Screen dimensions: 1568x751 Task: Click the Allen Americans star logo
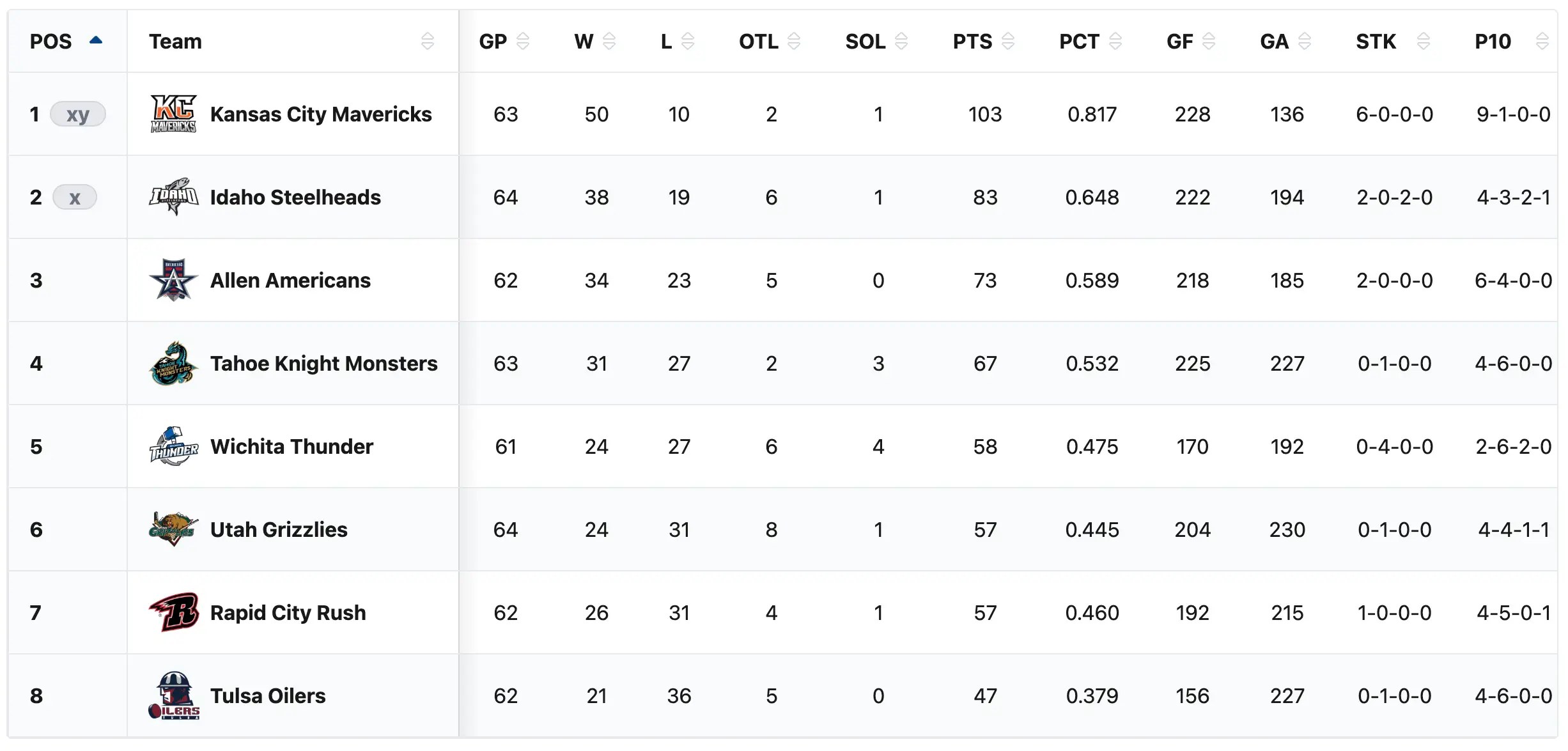click(x=173, y=280)
